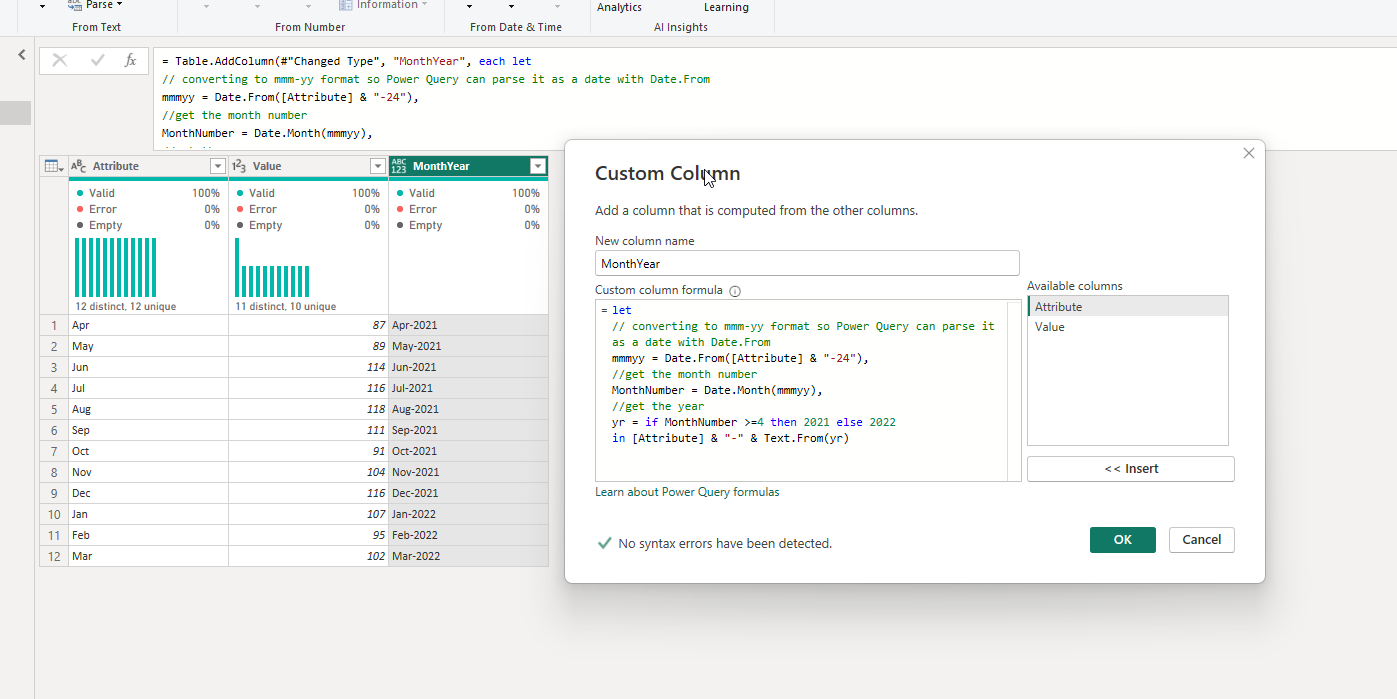Click the Apr cell in Attribute column
The height and width of the screenshot is (699, 1397).
[148, 325]
